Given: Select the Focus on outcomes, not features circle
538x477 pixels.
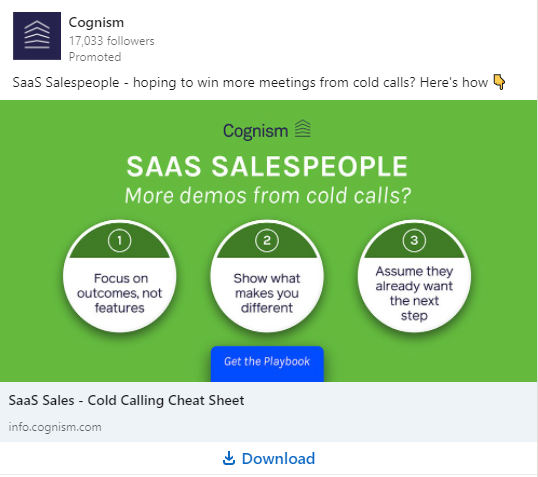Looking at the screenshot, I should [x=119, y=276].
